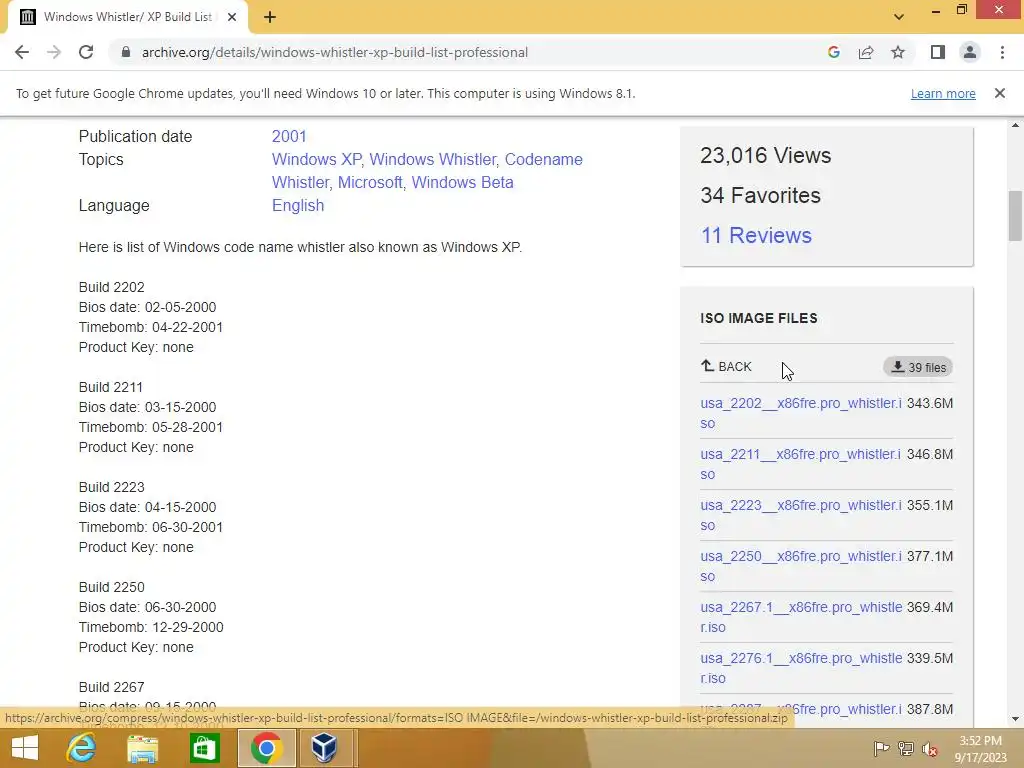
Task: Click 'Bios date: 04-15-2000' text
Action: tap(148, 507)
